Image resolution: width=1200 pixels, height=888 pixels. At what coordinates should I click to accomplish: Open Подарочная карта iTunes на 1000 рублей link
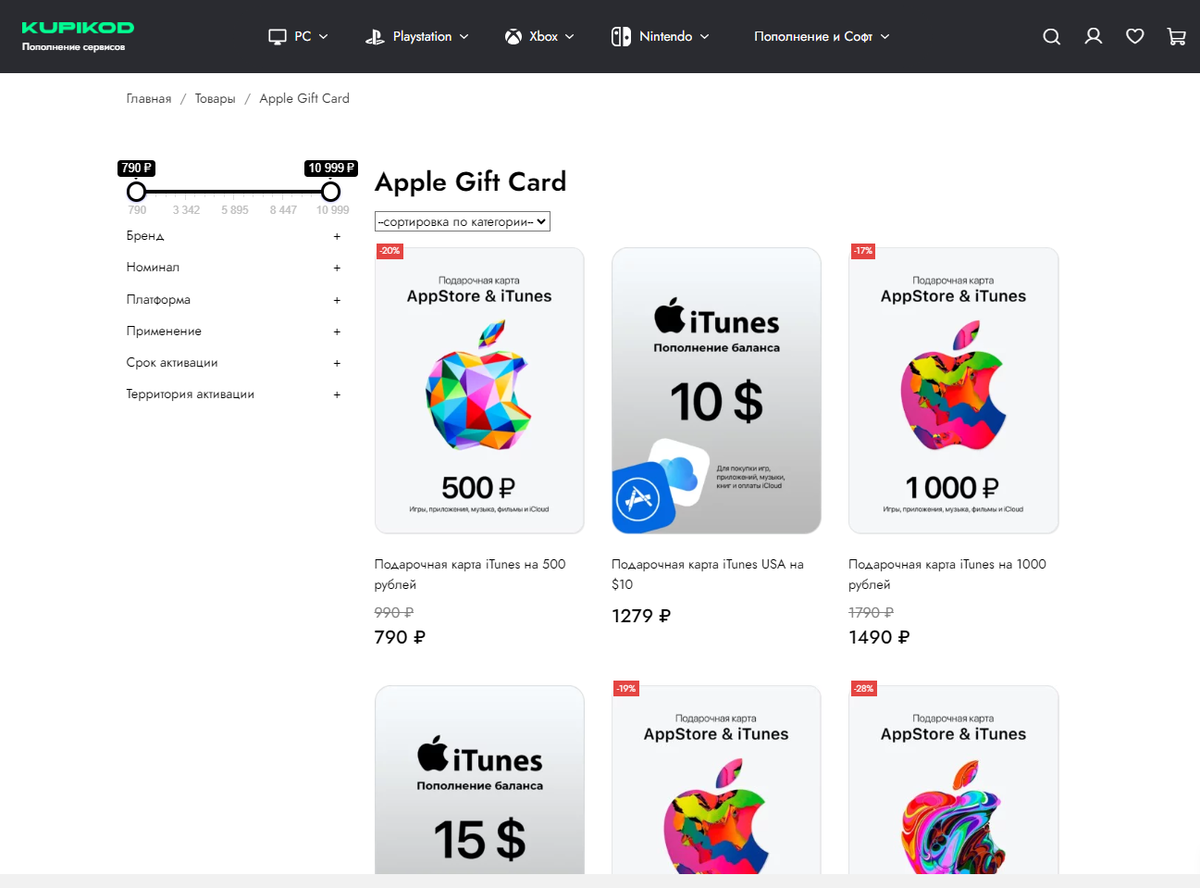947,574
